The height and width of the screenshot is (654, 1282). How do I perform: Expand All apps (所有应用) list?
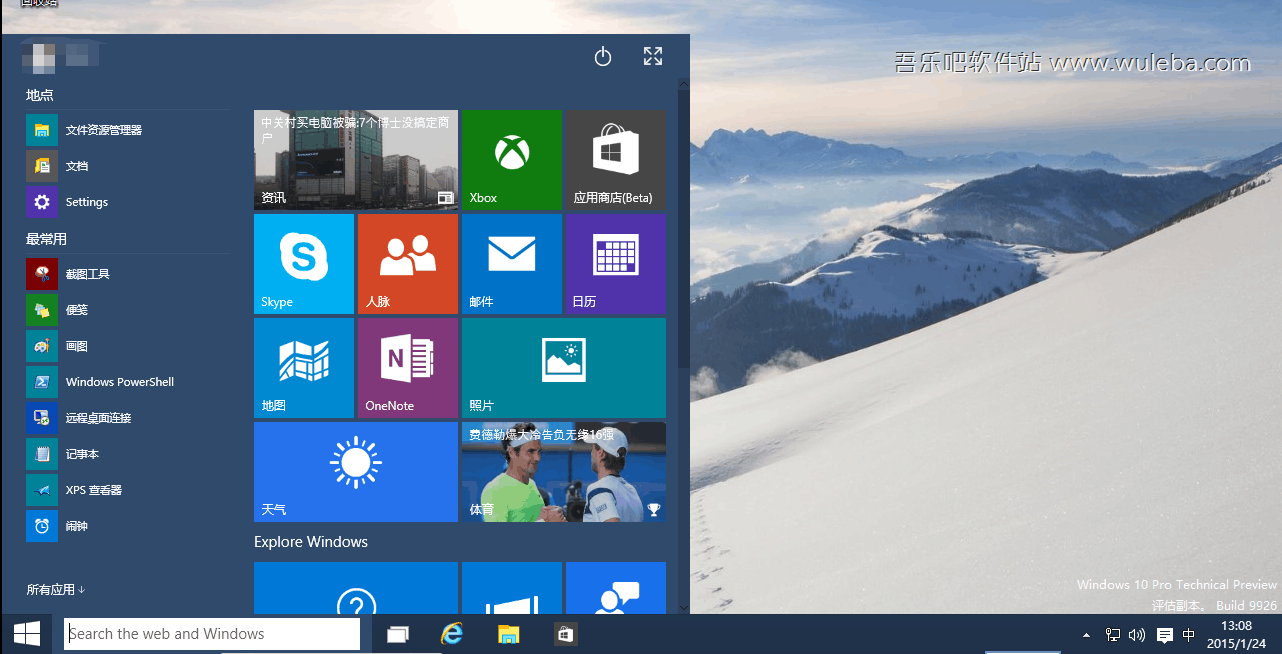point(56,590)
